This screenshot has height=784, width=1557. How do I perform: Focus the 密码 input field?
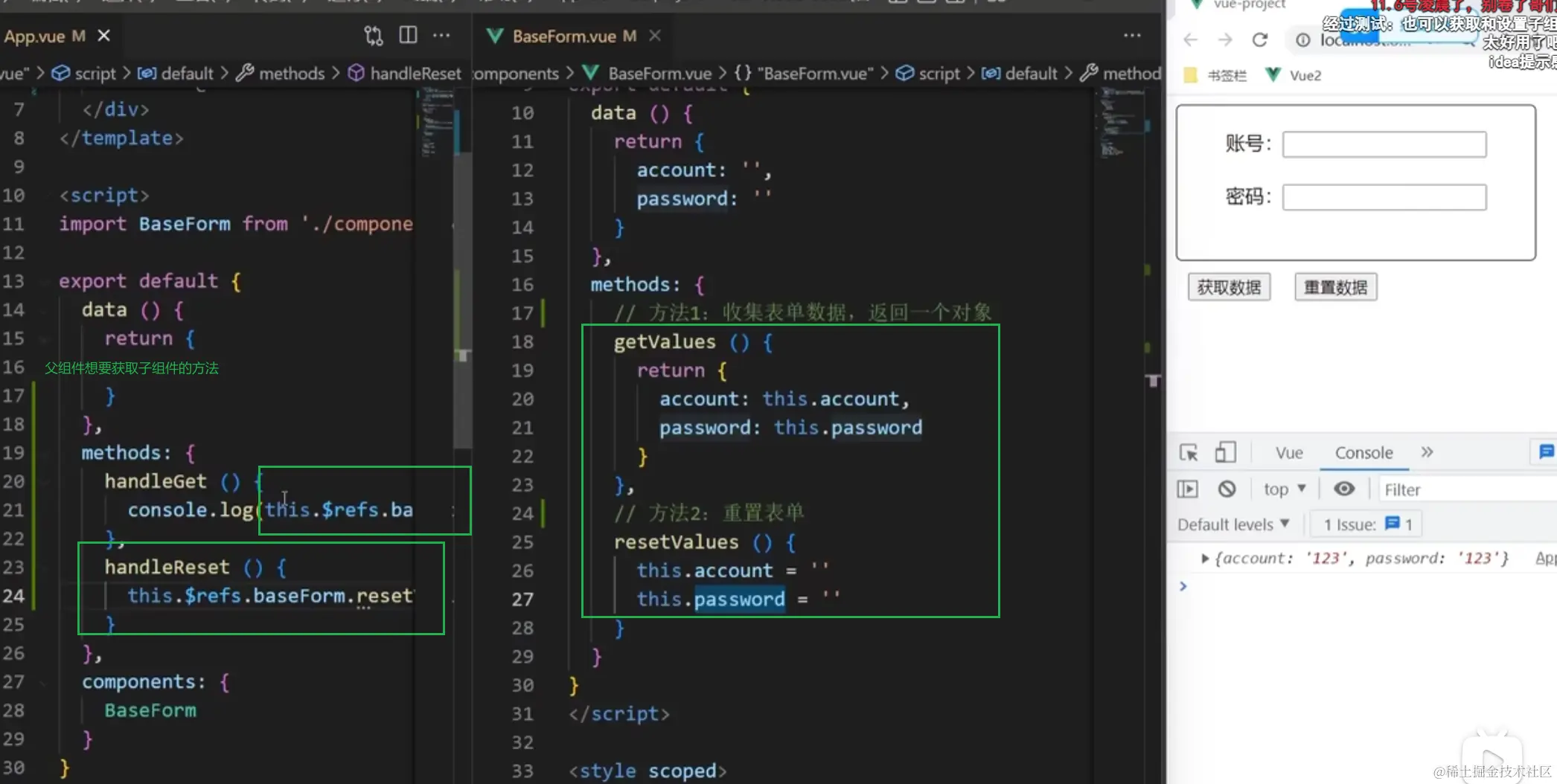1384,197
